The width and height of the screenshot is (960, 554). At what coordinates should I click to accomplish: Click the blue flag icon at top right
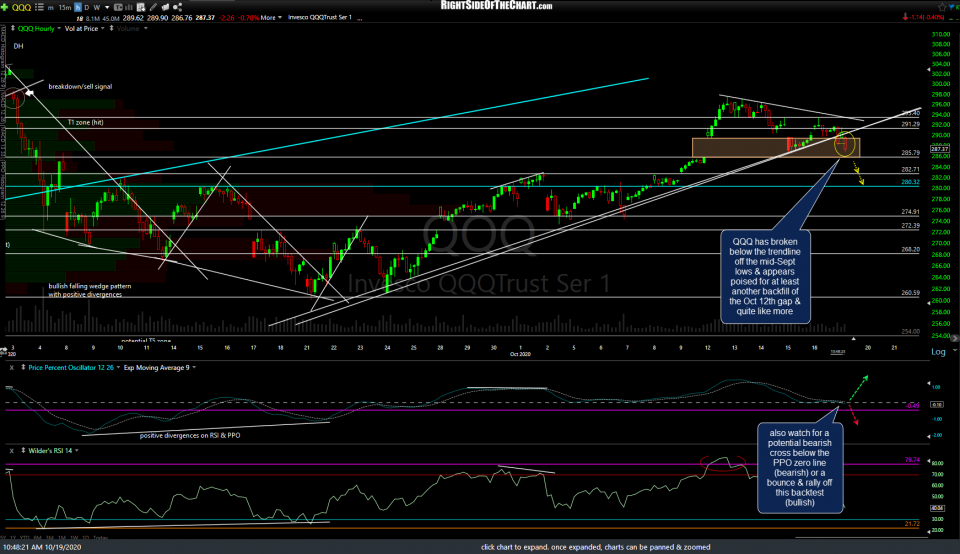click(x=953, y=7)
